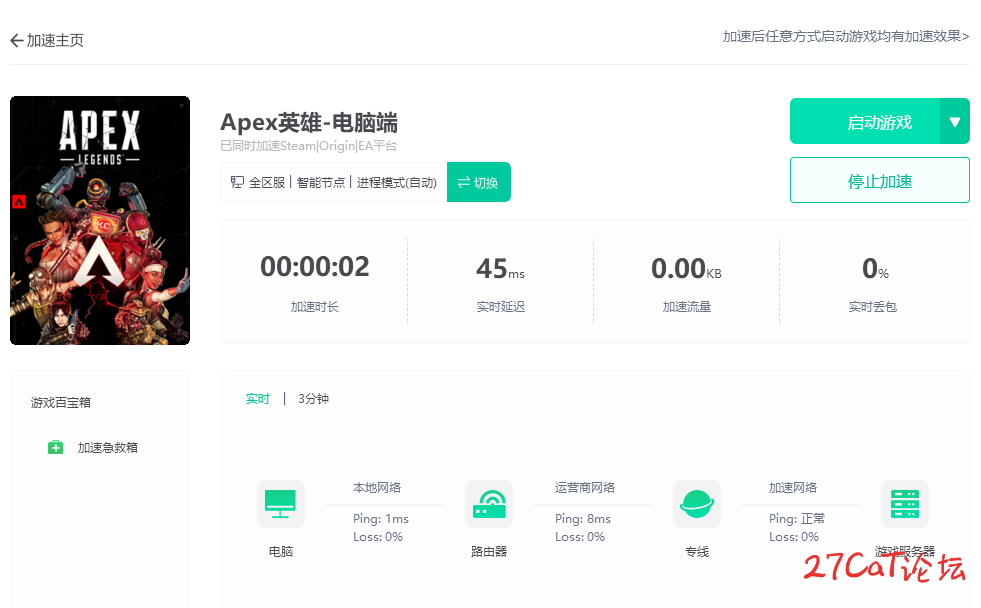
Task: Click the 专线 planet icon
Action: point(696,504)
